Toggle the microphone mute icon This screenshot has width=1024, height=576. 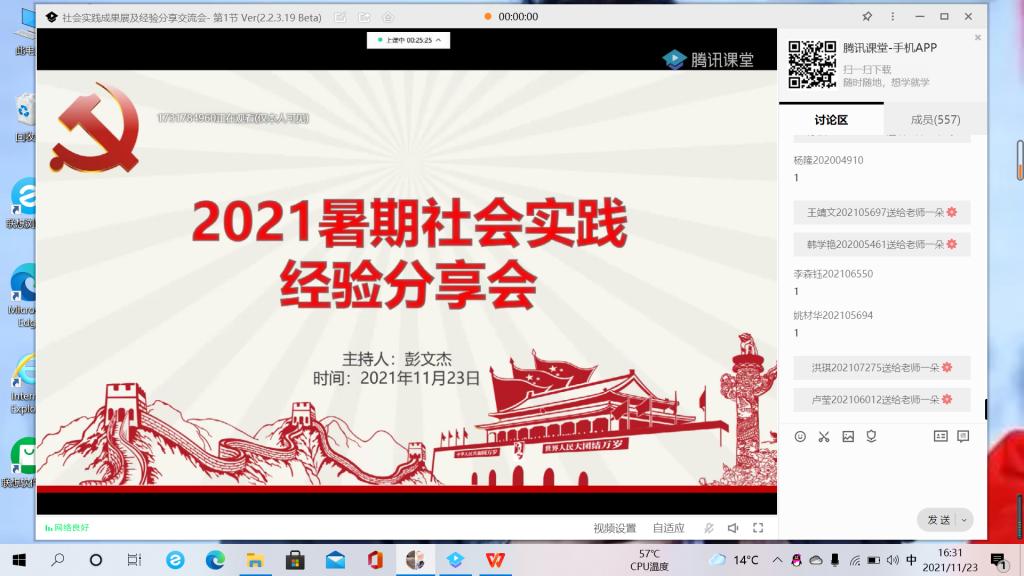click(x=709, y=528)
